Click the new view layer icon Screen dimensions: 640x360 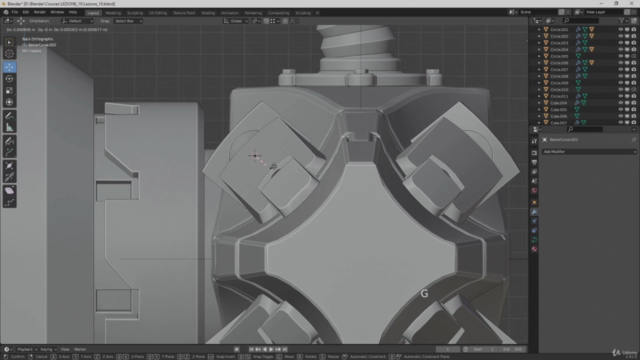[x=627, y=12]
